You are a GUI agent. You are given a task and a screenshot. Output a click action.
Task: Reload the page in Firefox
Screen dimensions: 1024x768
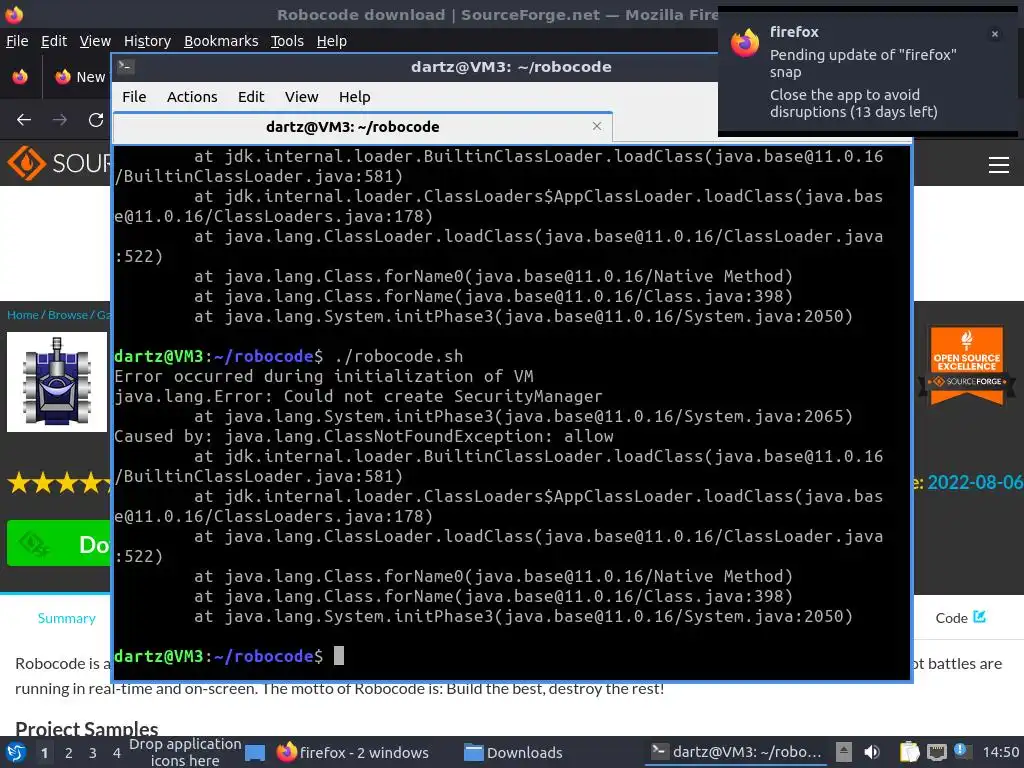pyautogui.click(x=96, y=120)
